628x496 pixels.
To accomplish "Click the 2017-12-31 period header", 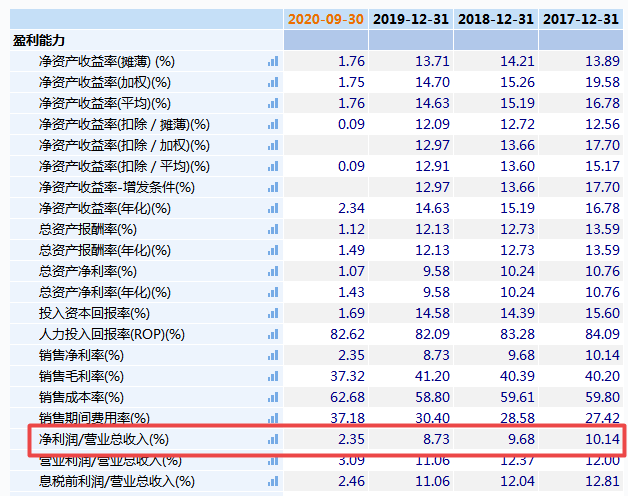I will coord(581,19).
